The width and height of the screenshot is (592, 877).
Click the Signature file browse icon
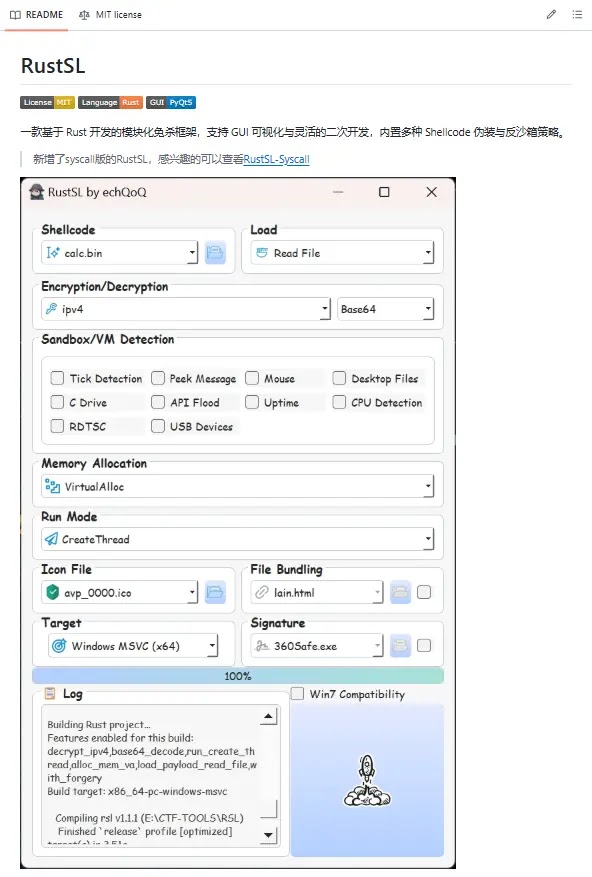(x=400, y=646)
